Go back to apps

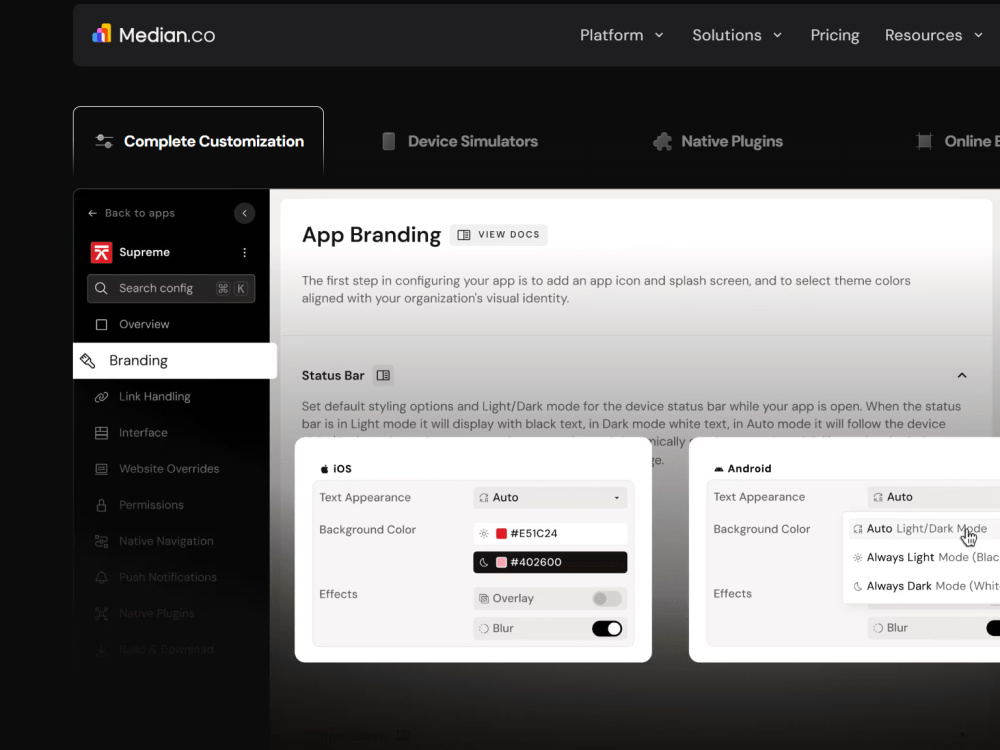click(131, 213)
